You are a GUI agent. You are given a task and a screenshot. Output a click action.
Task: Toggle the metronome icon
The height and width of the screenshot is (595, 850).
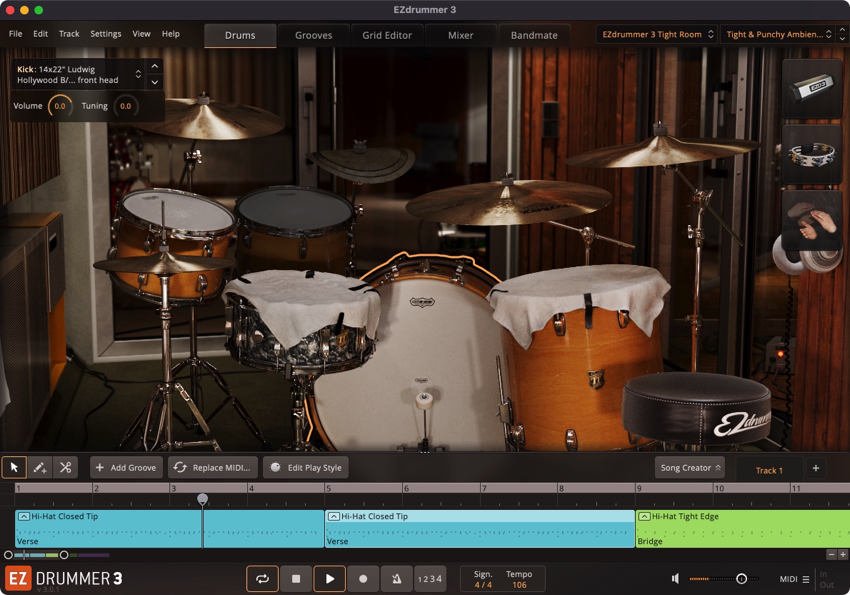(x=397, y=579)
